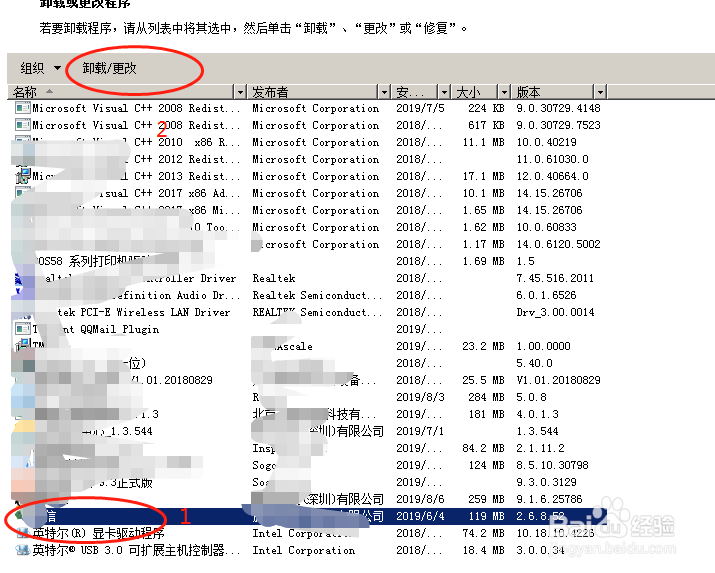Select the PCI-E Wireless LAN Driver row

point(308,312)
